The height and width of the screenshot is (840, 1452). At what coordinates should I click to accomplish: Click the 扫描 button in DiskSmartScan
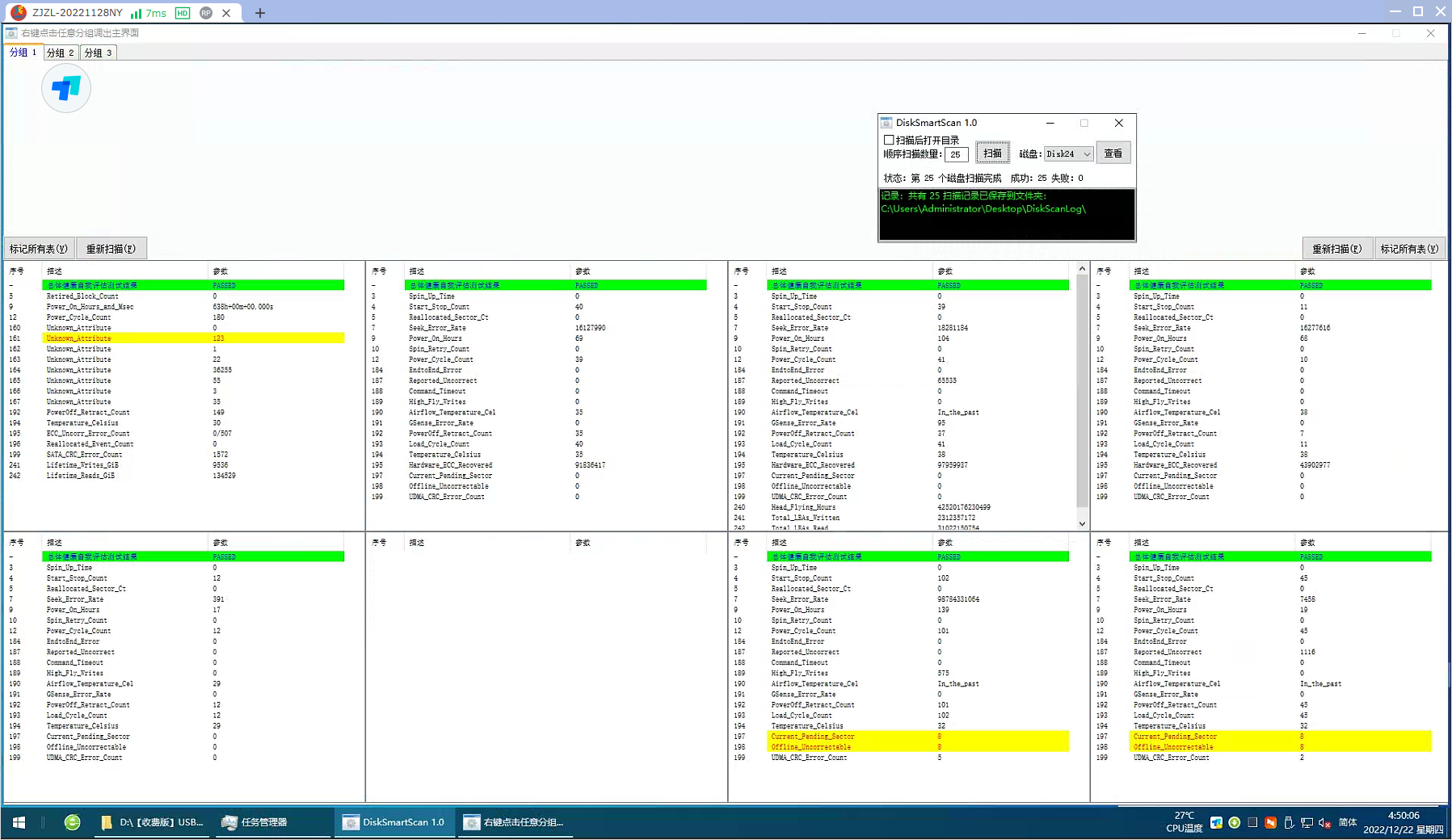(x=992, y=153)
